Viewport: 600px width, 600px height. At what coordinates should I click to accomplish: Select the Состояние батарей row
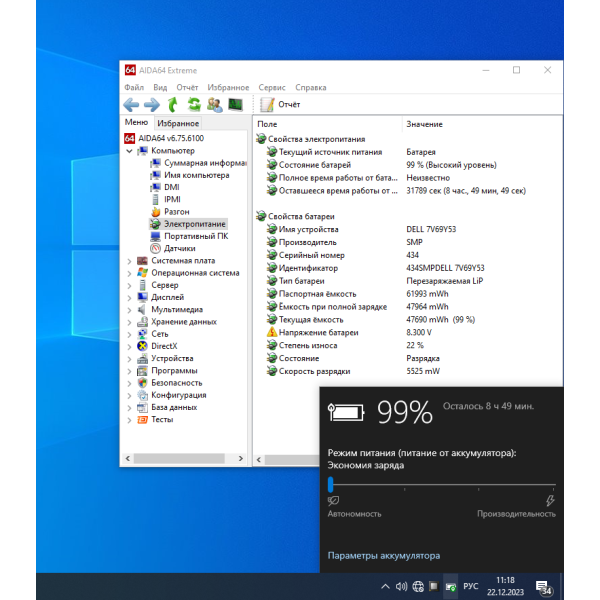pyautogui.click(x=408, y=165)
